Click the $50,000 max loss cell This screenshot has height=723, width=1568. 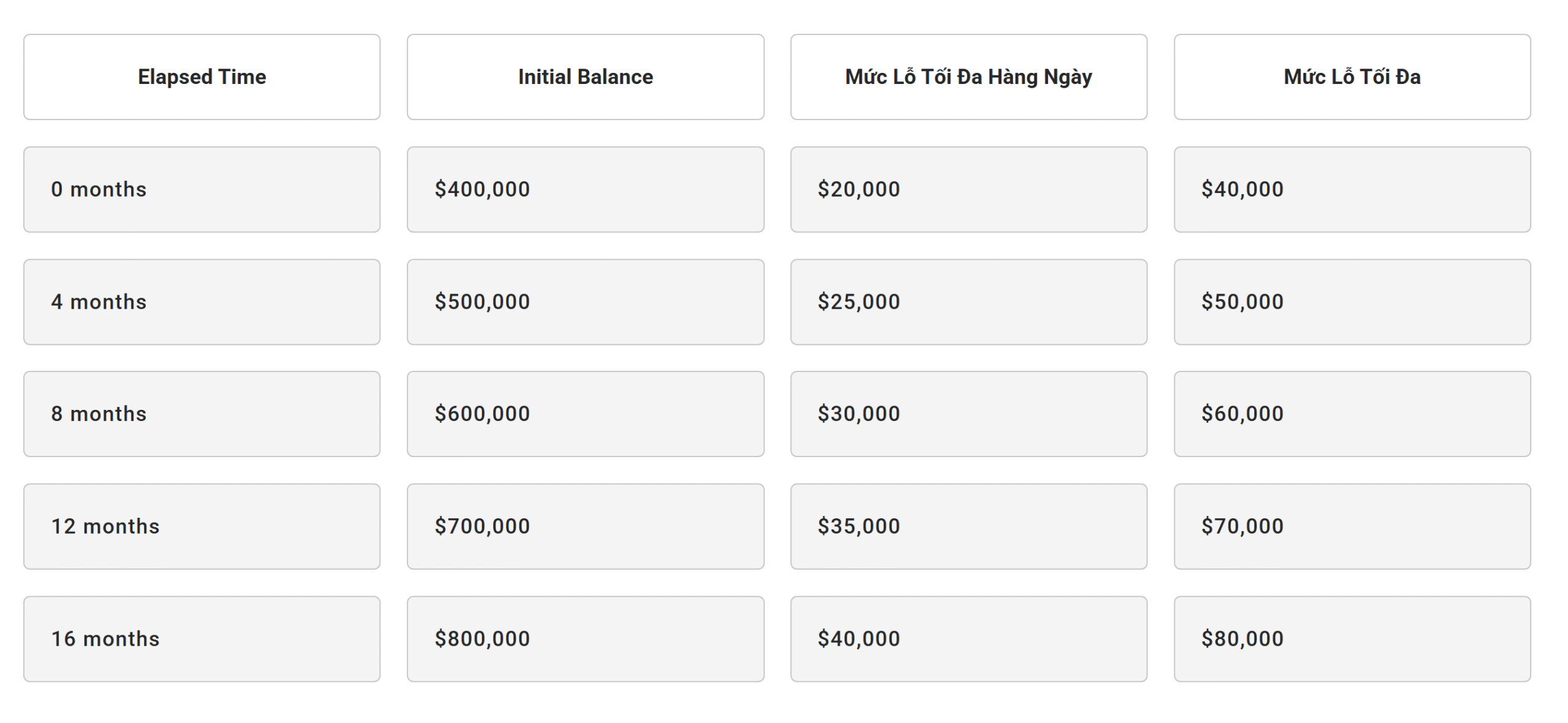point(1352,301)
